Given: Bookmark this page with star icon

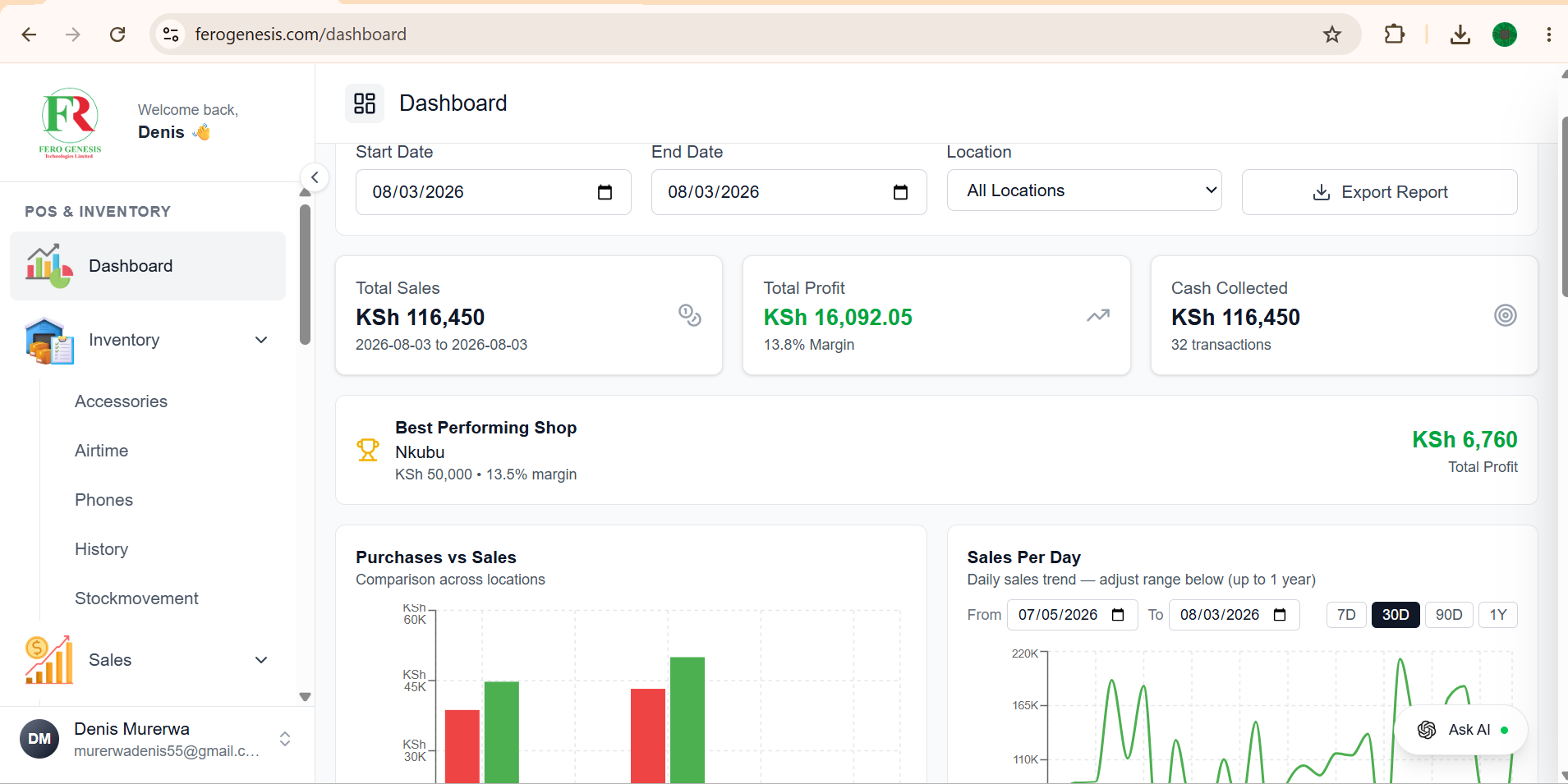Looking at the screenshot, I should click(x=1332, y=34).
